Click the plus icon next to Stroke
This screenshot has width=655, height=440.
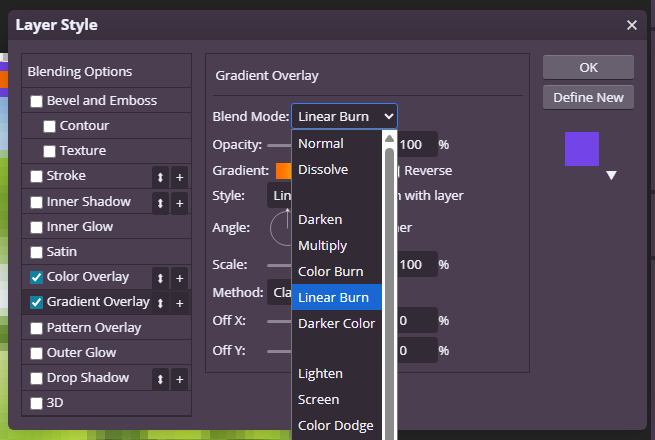point(180,177)
